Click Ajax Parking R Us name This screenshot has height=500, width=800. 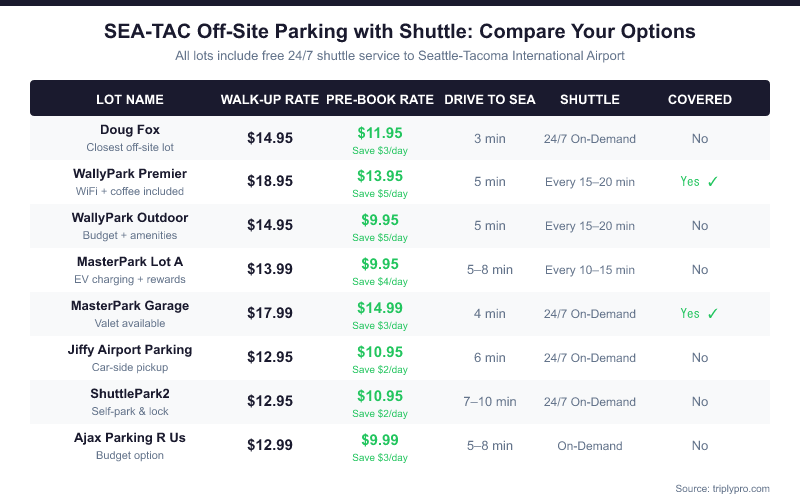point(130,438)
